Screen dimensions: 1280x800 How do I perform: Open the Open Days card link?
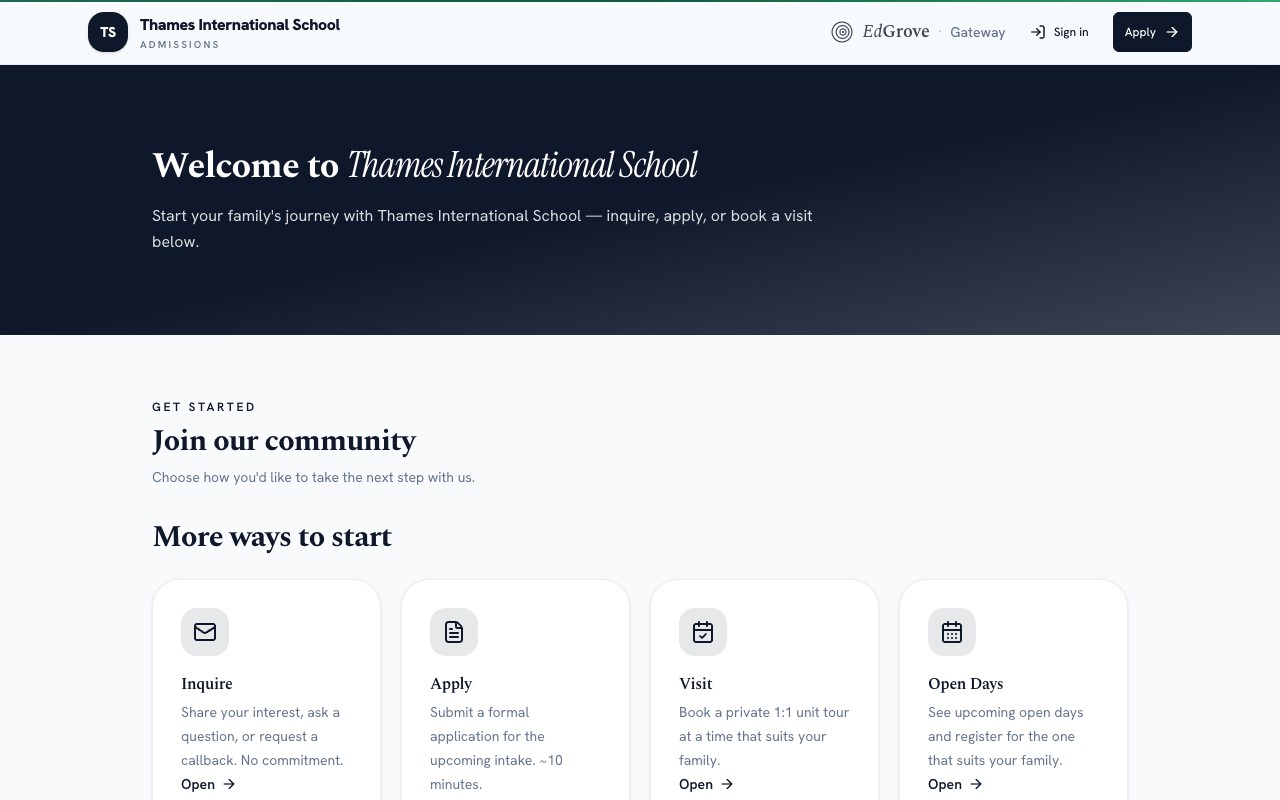click(955, 784)
